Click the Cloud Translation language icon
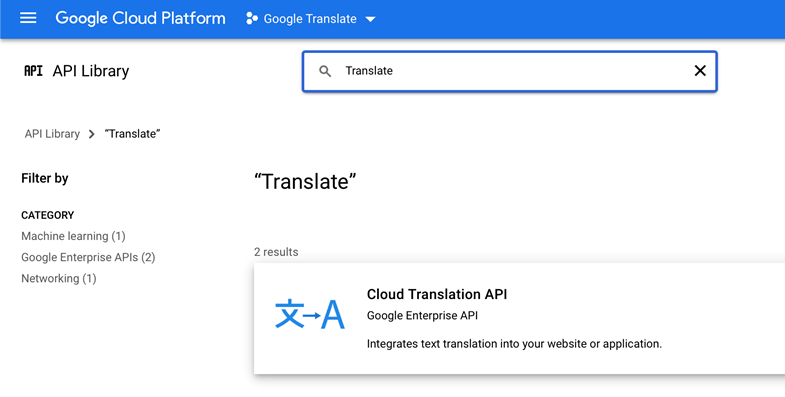The width and height of the screenshot is (785, 397). click(x=310, y=314)
